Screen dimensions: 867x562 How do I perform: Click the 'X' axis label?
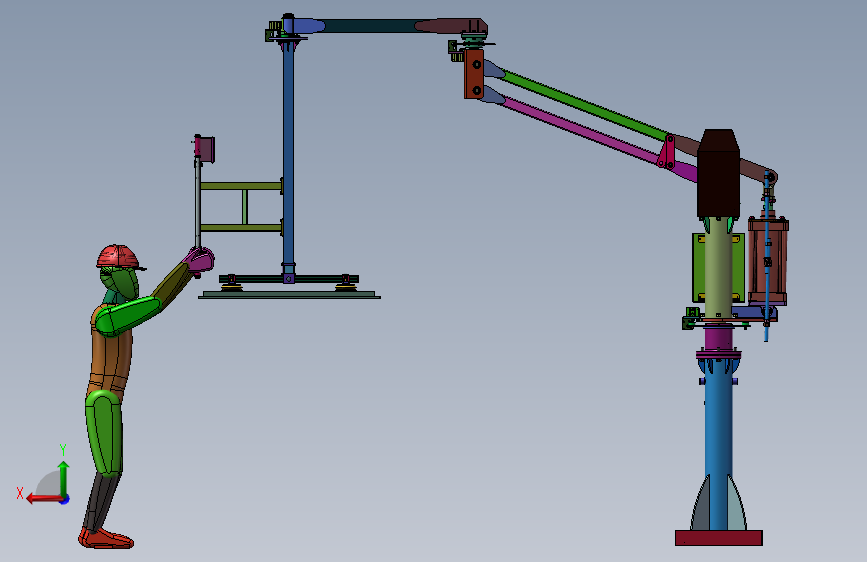(20, 493)
